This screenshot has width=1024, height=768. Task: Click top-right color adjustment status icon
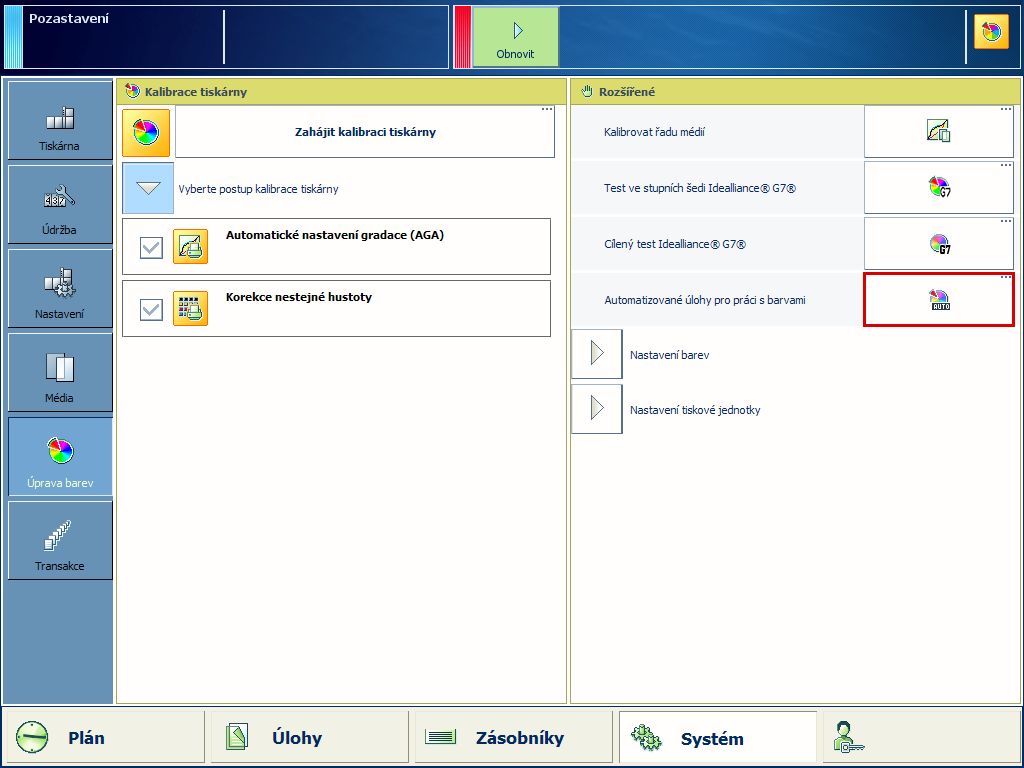click(991, 33)
